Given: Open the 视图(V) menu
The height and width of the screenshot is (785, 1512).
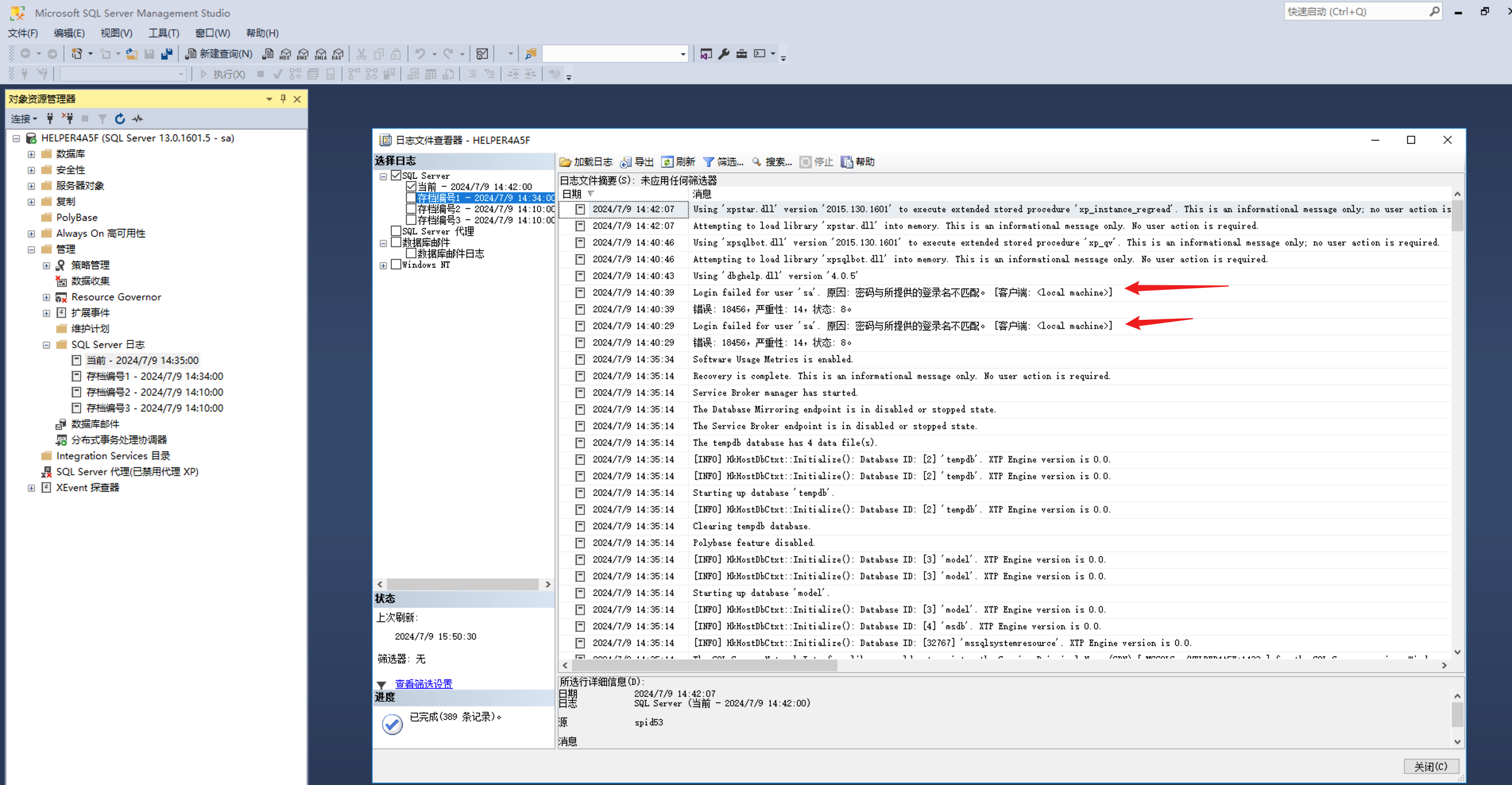Looking at the screenshot, I should (x=116, y=33).
